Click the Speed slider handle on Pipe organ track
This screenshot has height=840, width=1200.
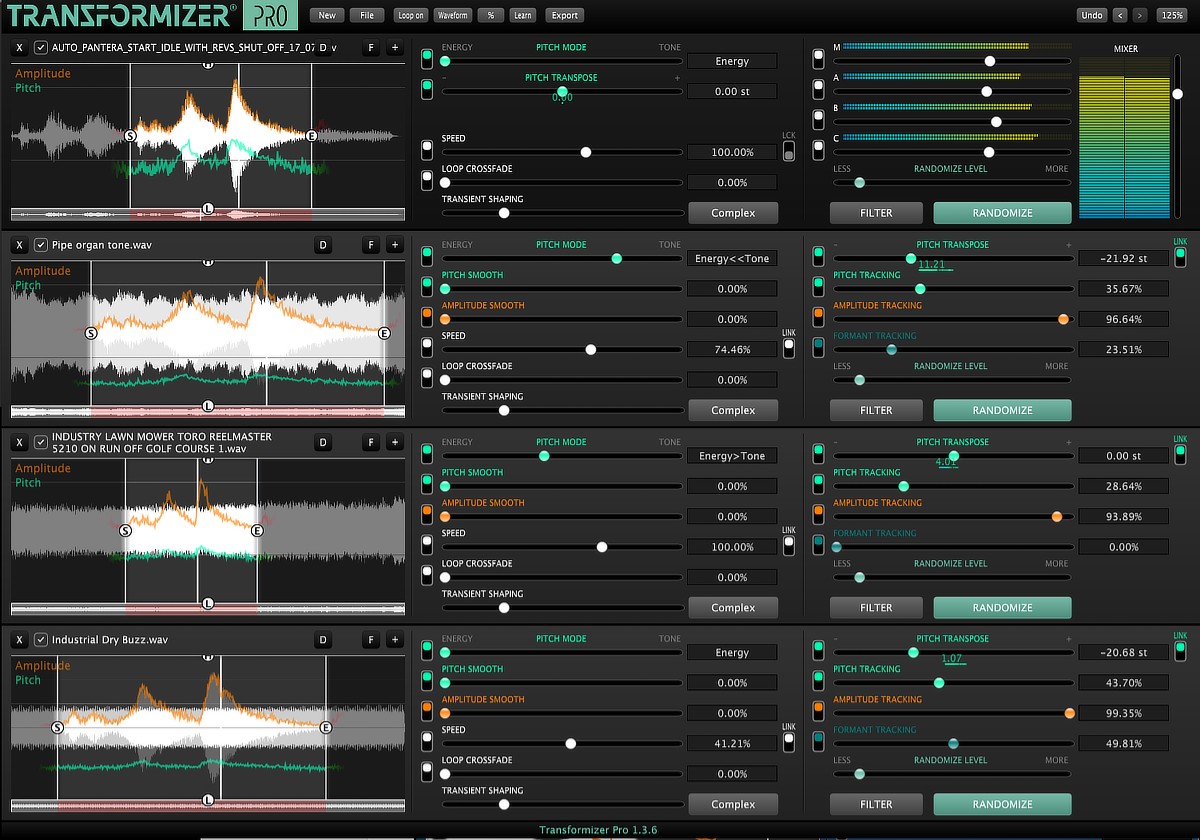click(x=591, y=350)
